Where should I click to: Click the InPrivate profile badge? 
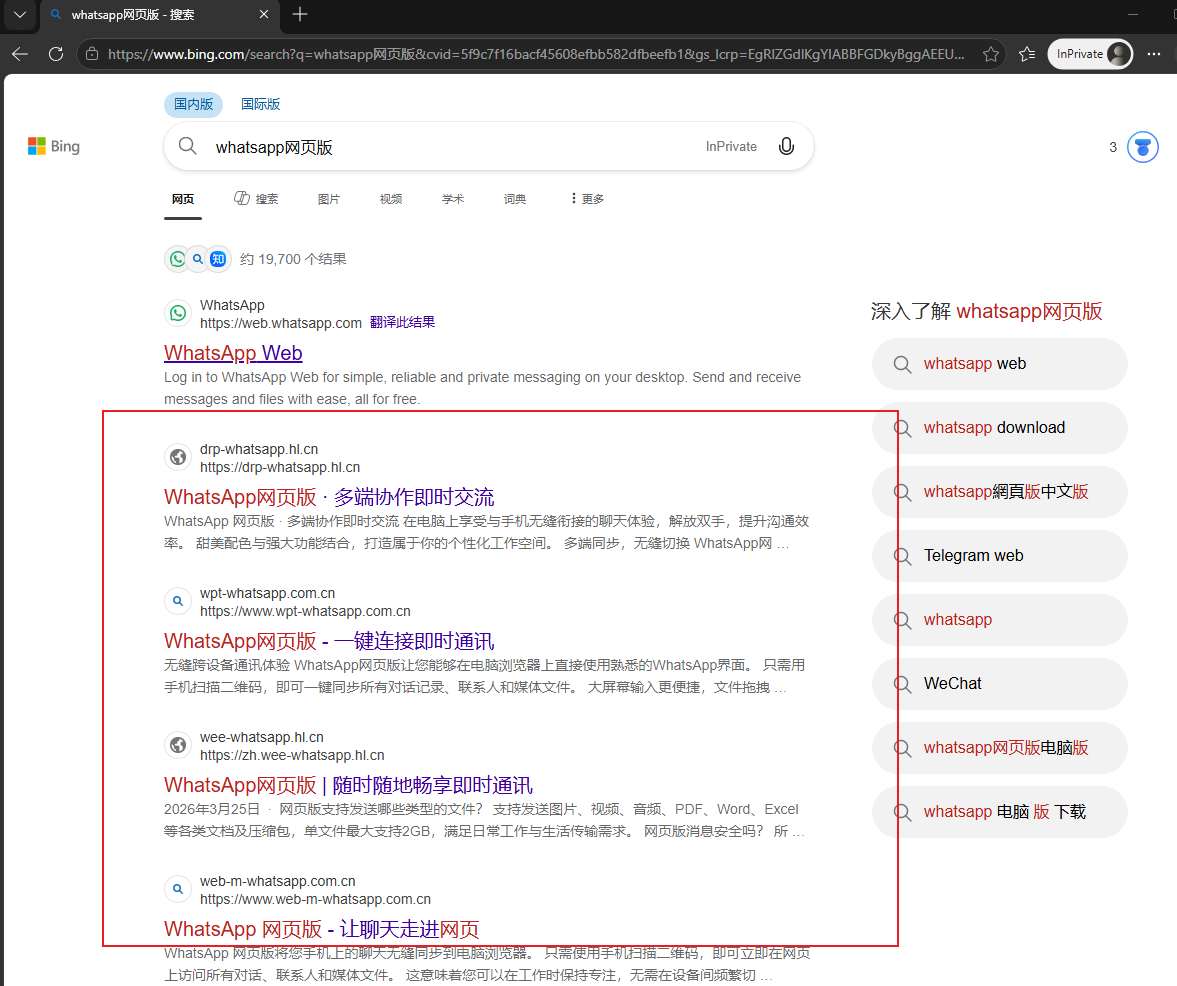1090,54
